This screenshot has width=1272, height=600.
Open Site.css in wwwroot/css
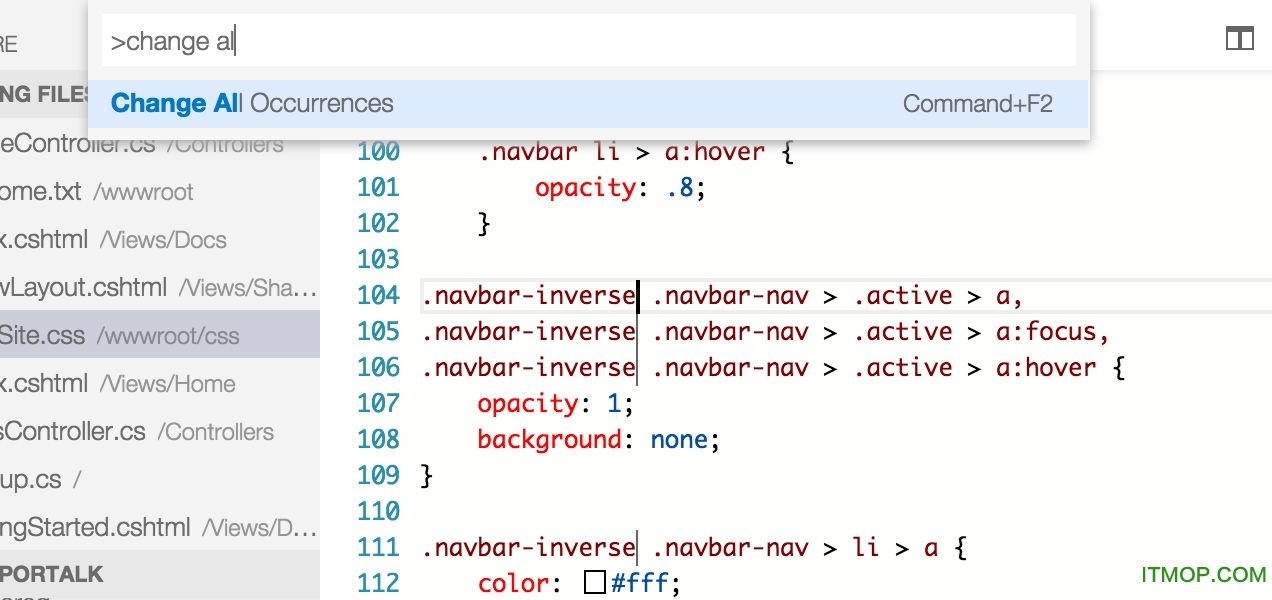(x=120, y=335)
